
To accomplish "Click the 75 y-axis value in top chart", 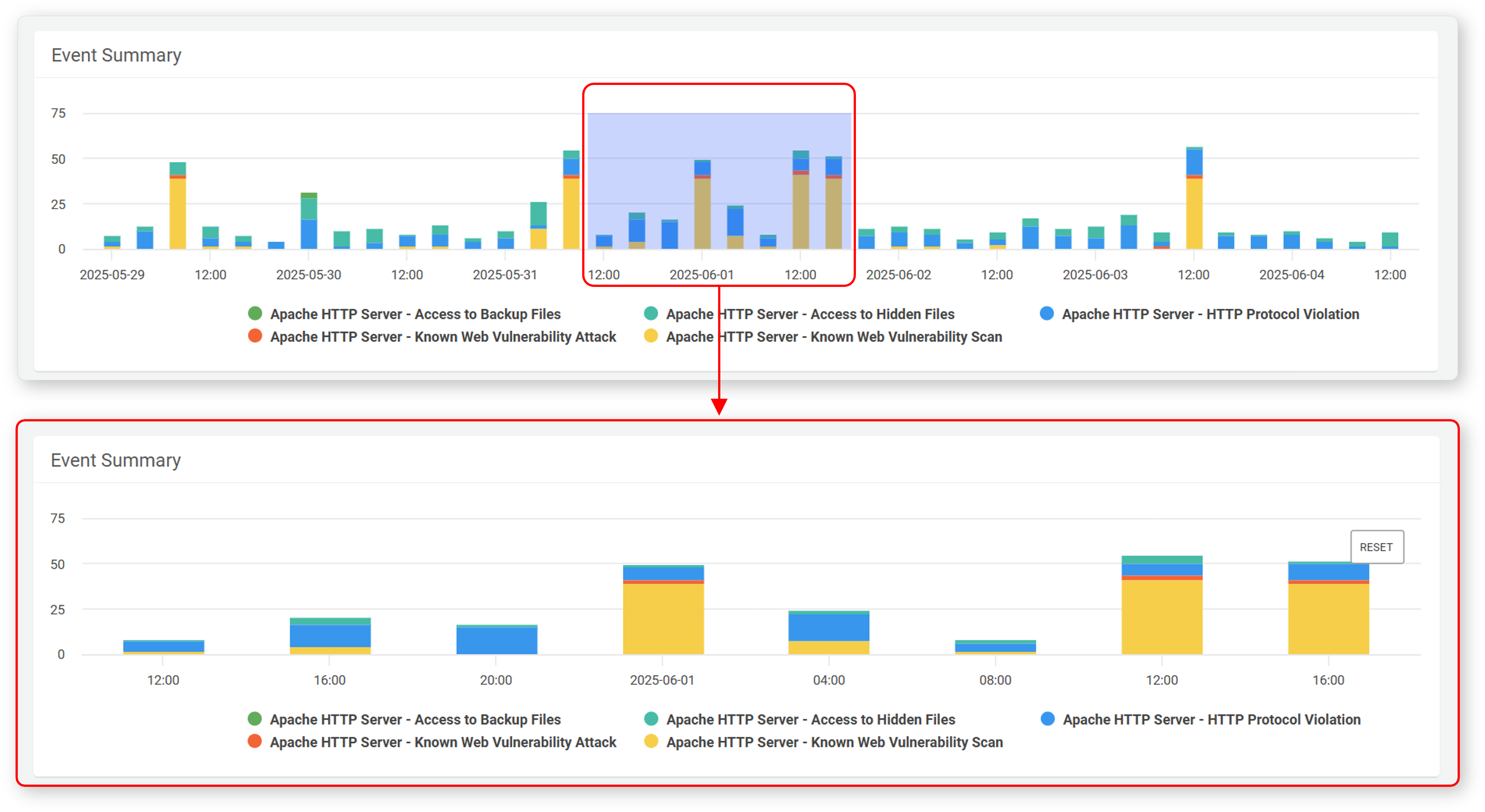I will pyautogui.click(x=58, y=113).
